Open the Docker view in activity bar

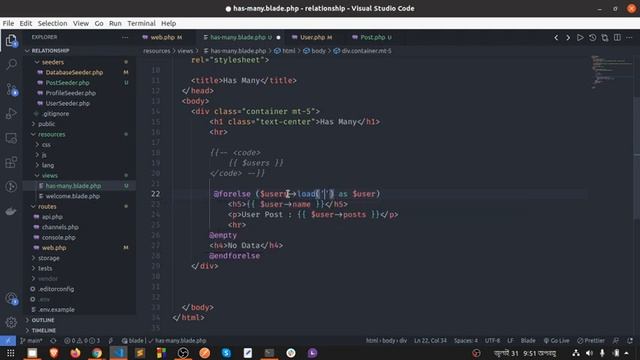click(x=11, y=211)
